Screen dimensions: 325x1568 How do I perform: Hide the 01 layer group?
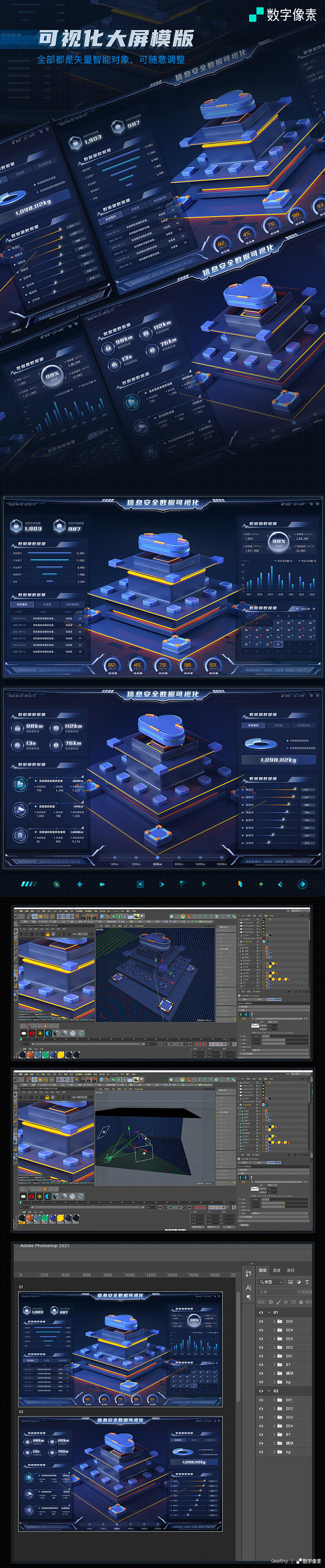pos(261,1312)
